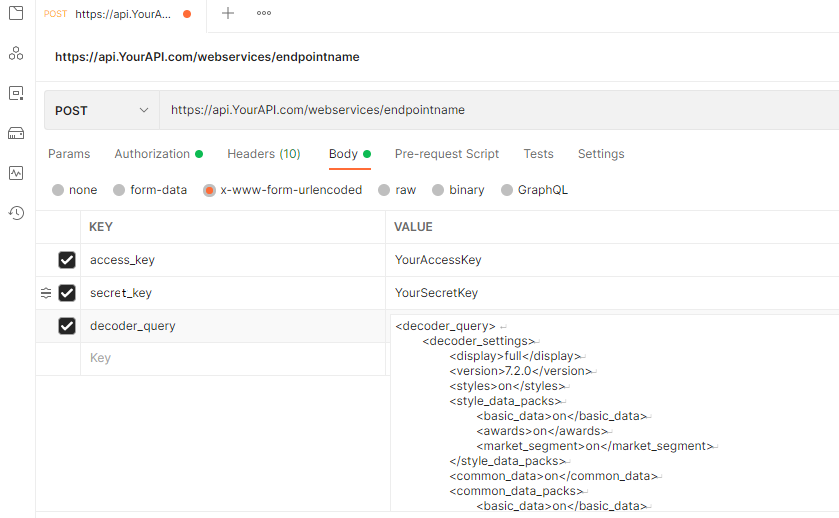Click the decoder_query XML value editor

[x=615, y=413]
